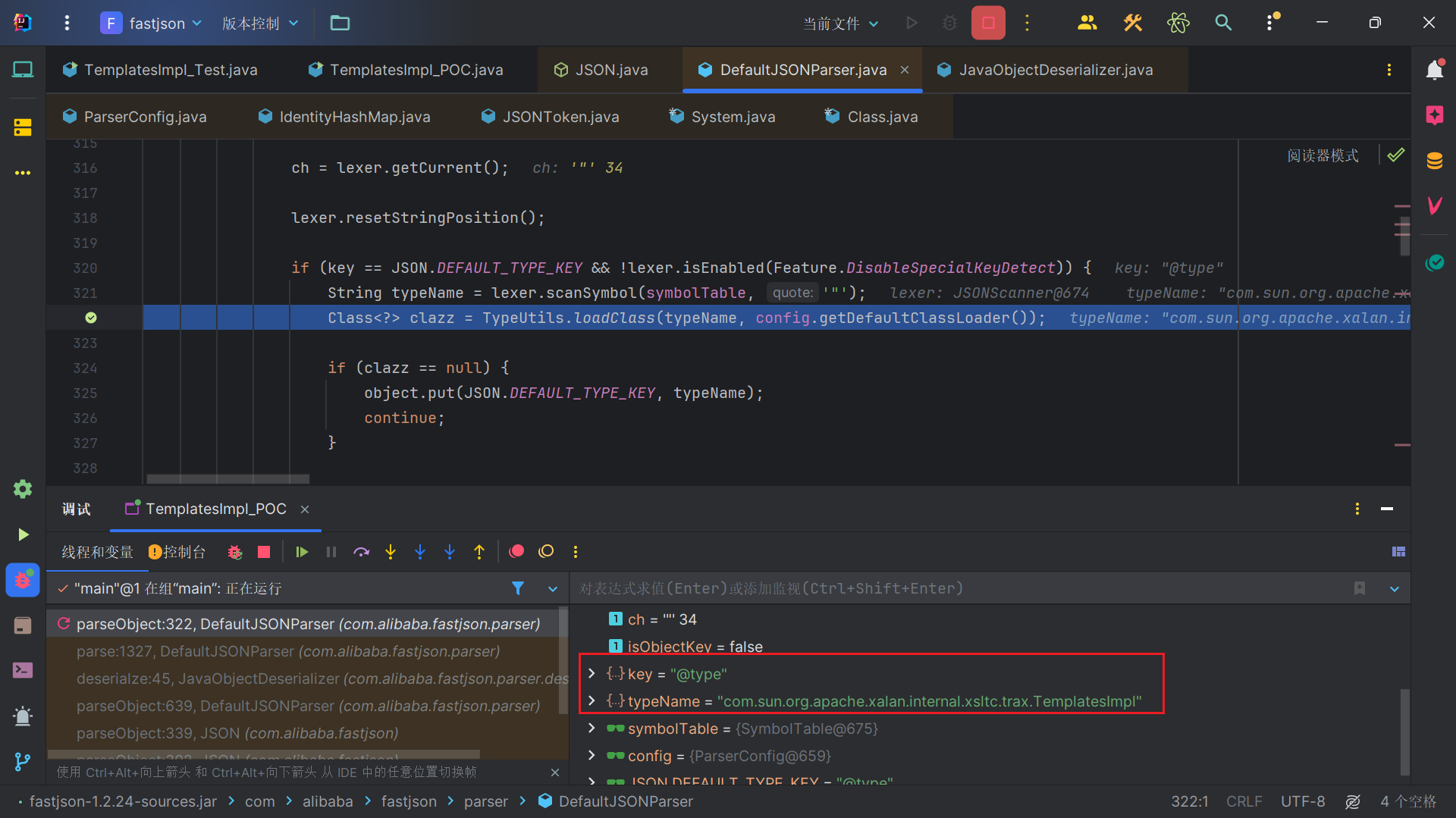Switch to Class.java tab
Image resolution: width=1456 pixels, height=818 pixels.
pos(872,117)
